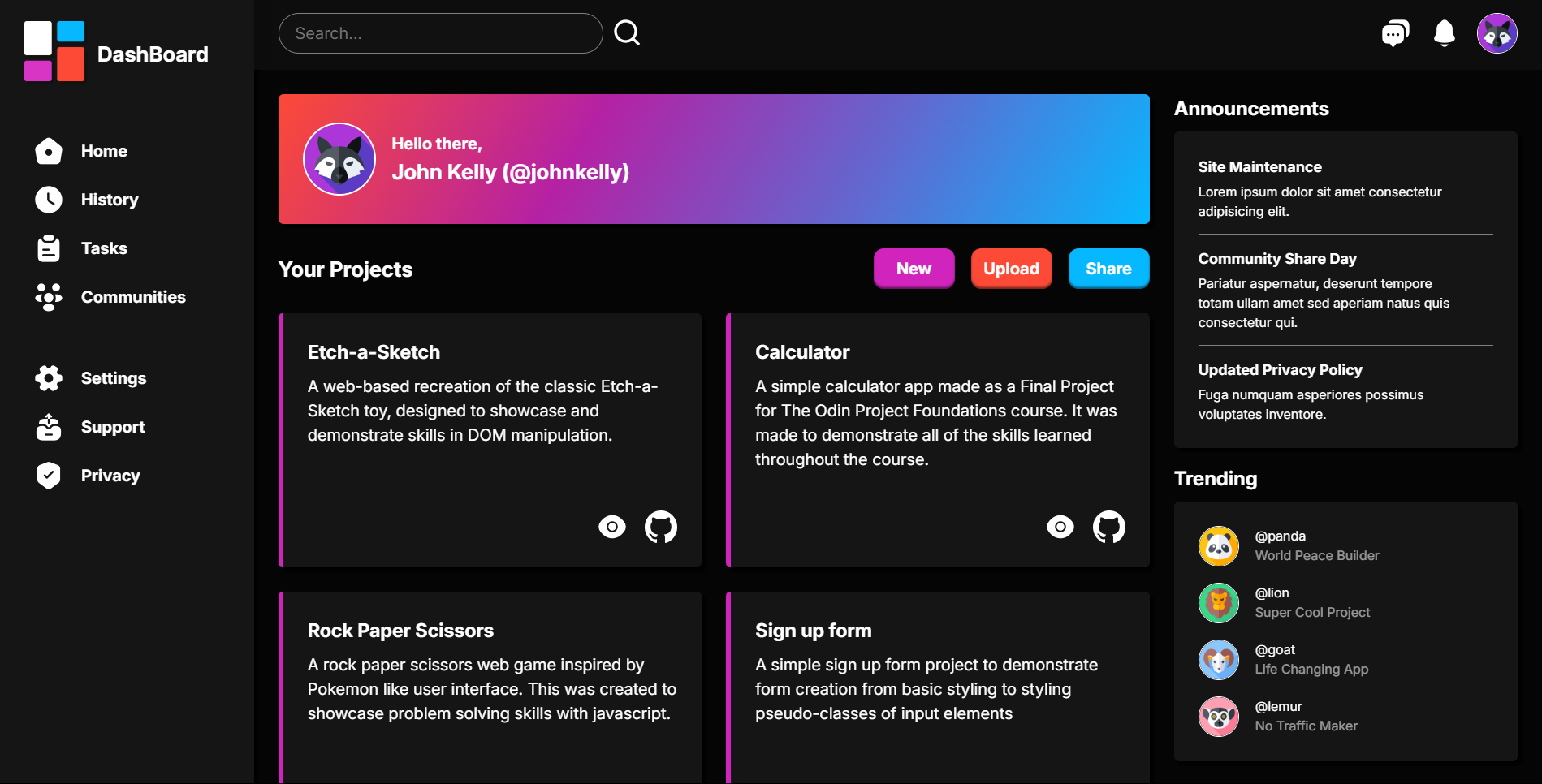Click the search input field

(x=440, y=32)
